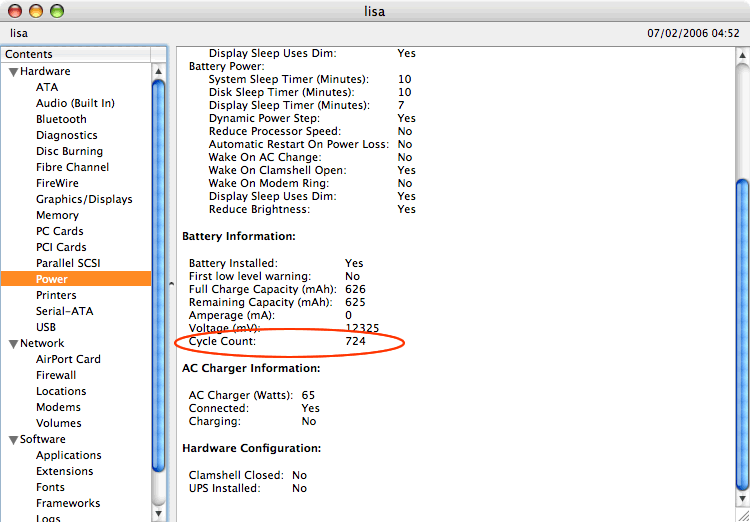Open Applications under Software
This screenshot has height=522, width=750.
68,455
